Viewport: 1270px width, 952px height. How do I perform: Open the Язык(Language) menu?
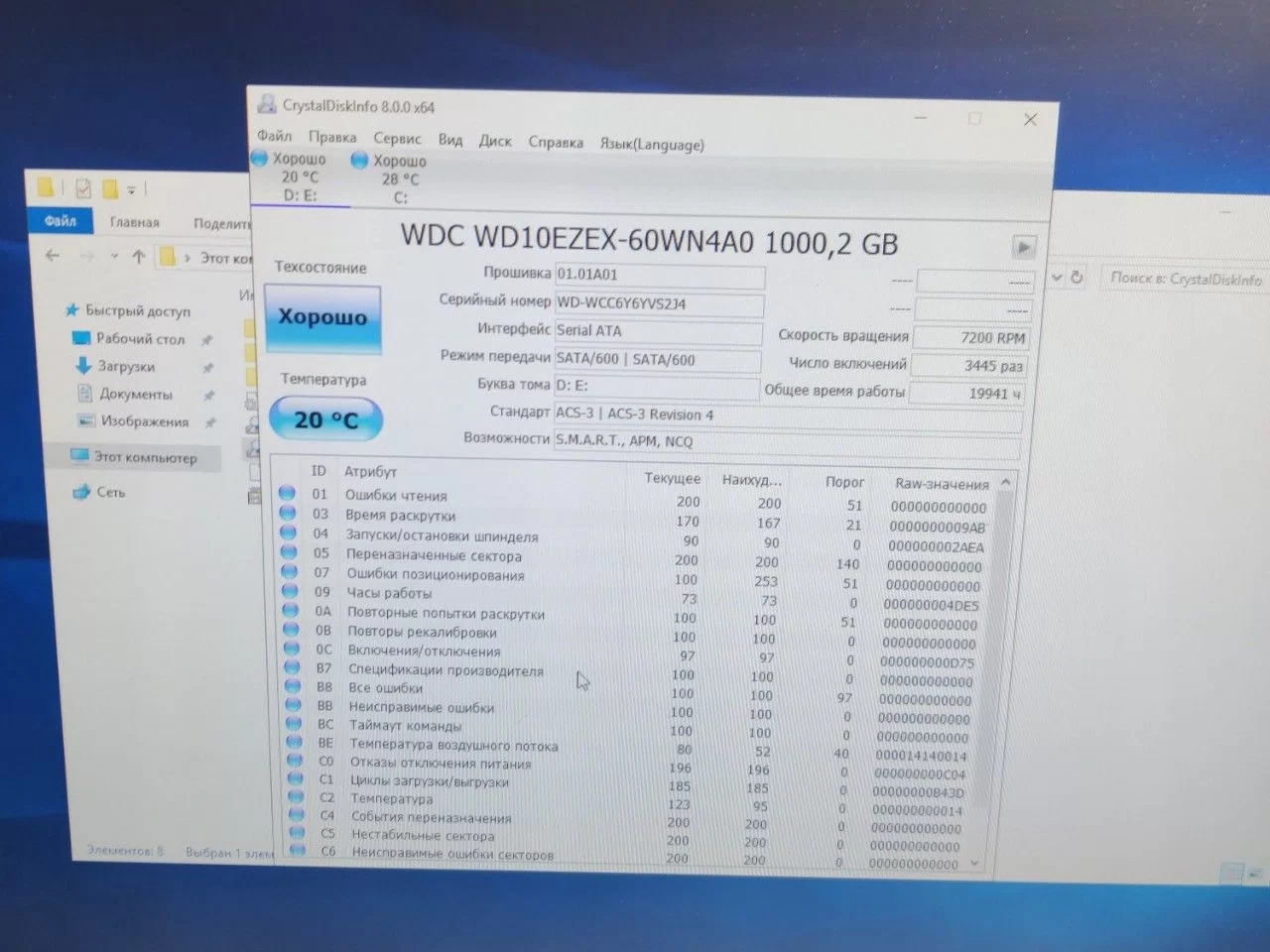click(652, 144)
